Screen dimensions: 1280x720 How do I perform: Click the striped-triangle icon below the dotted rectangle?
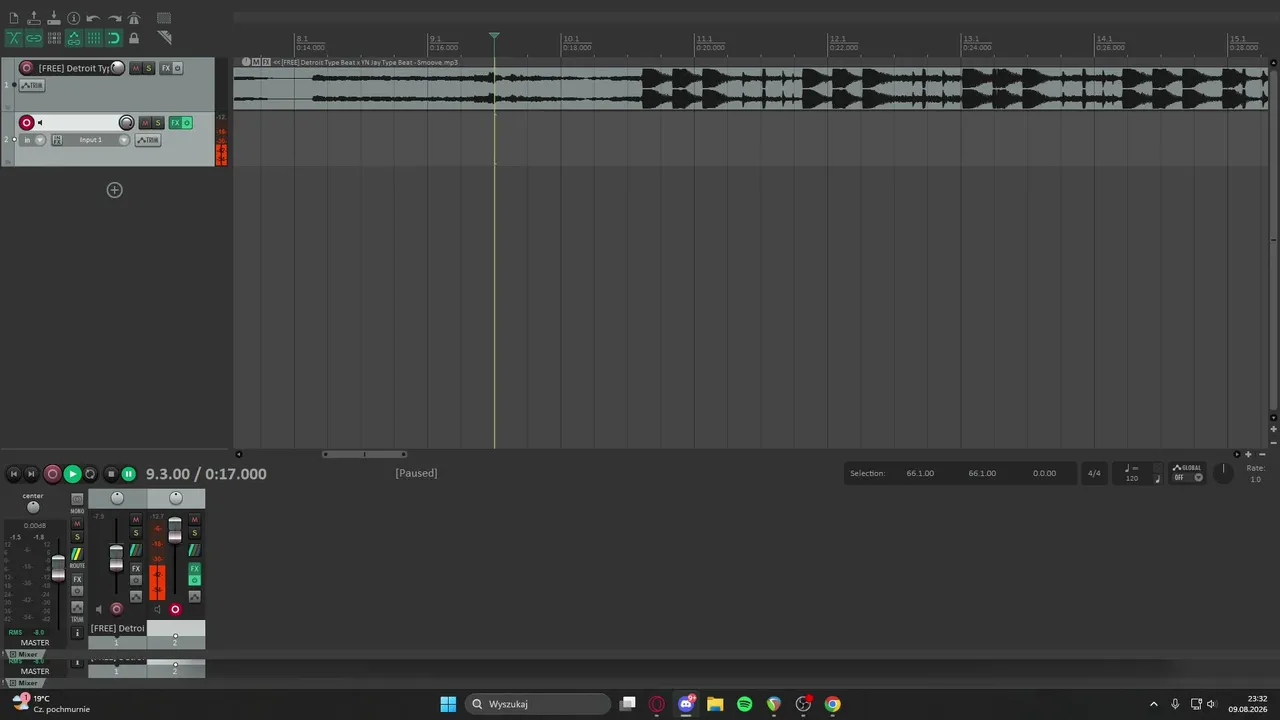coord(165,37)
